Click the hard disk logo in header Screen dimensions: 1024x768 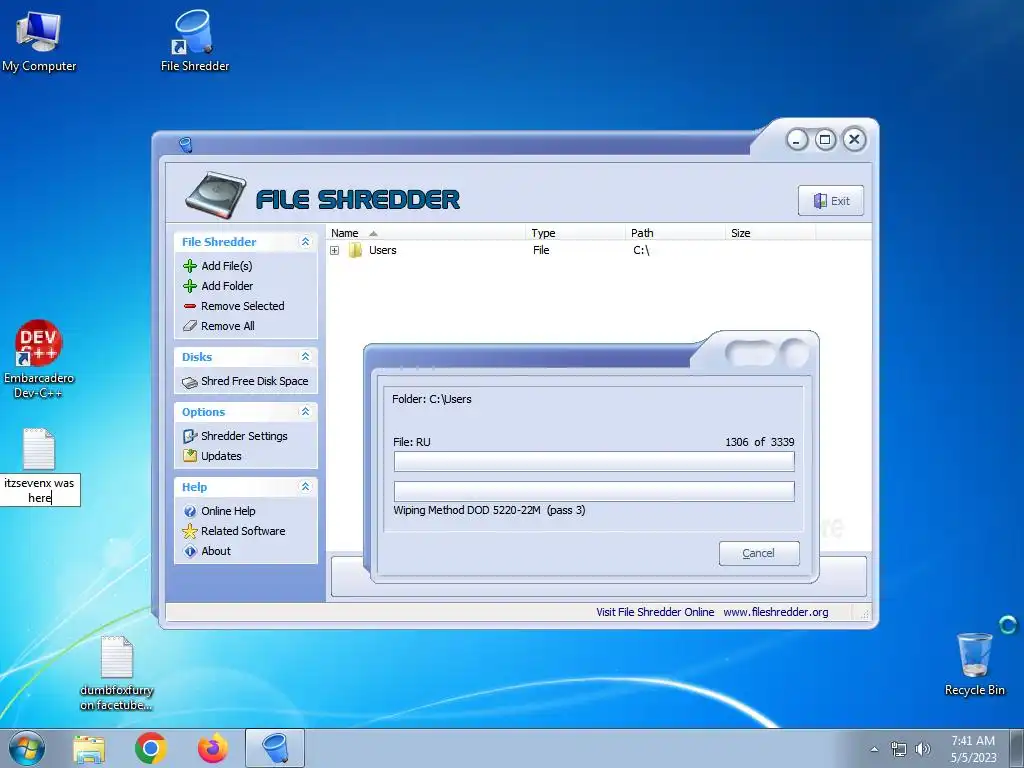[216, 195]
